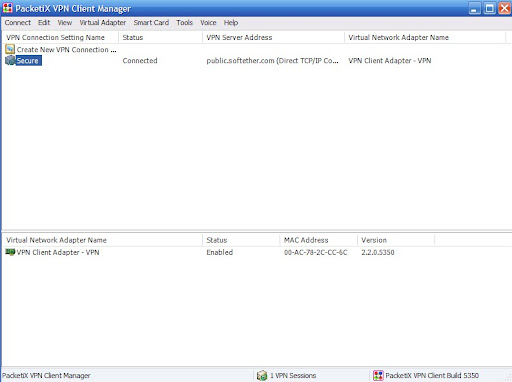Open the Help menu
The width and height of the screenshot is (512, 382).
coord(231,23)
